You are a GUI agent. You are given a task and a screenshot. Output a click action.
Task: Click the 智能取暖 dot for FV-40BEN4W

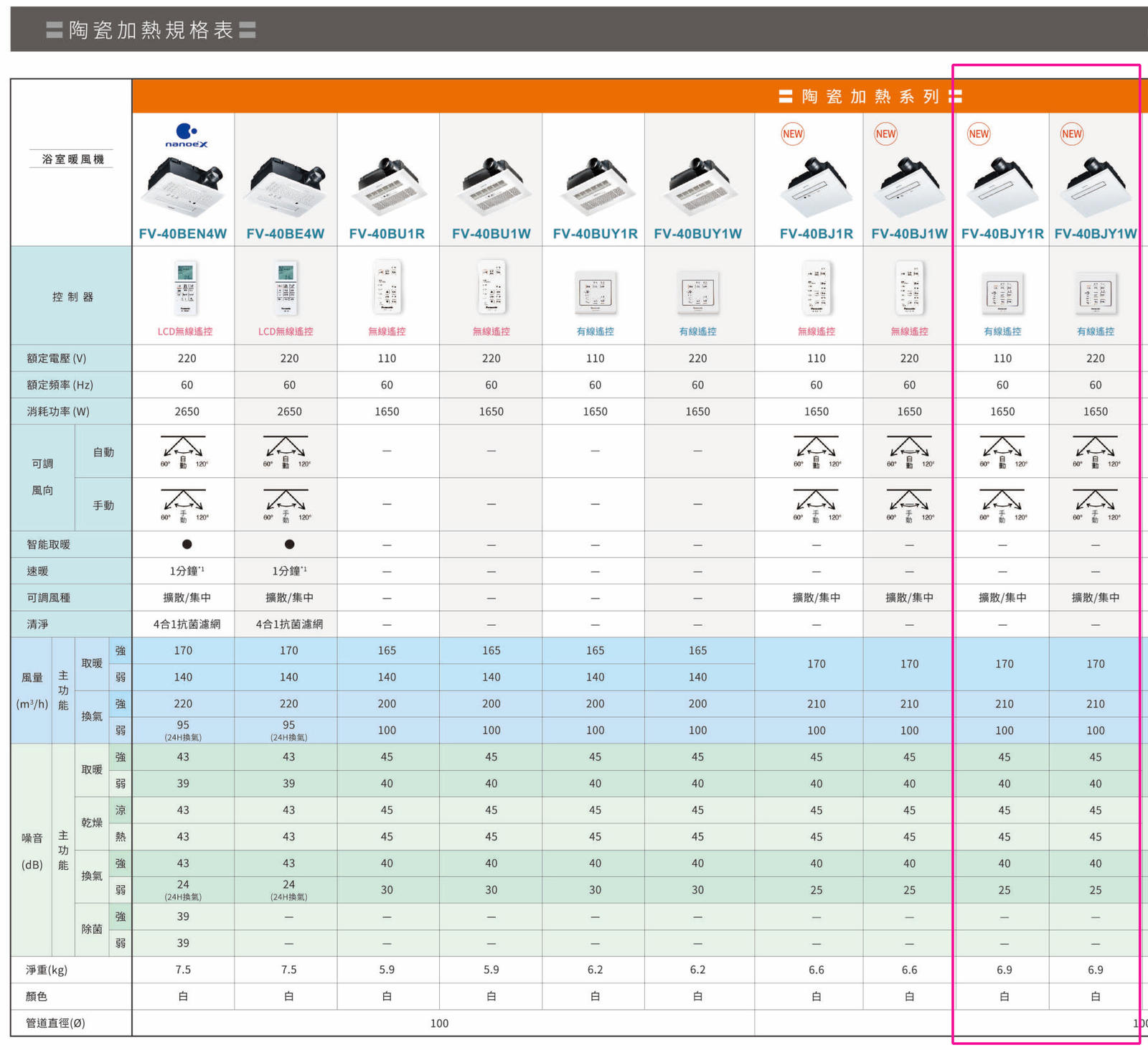187,544
